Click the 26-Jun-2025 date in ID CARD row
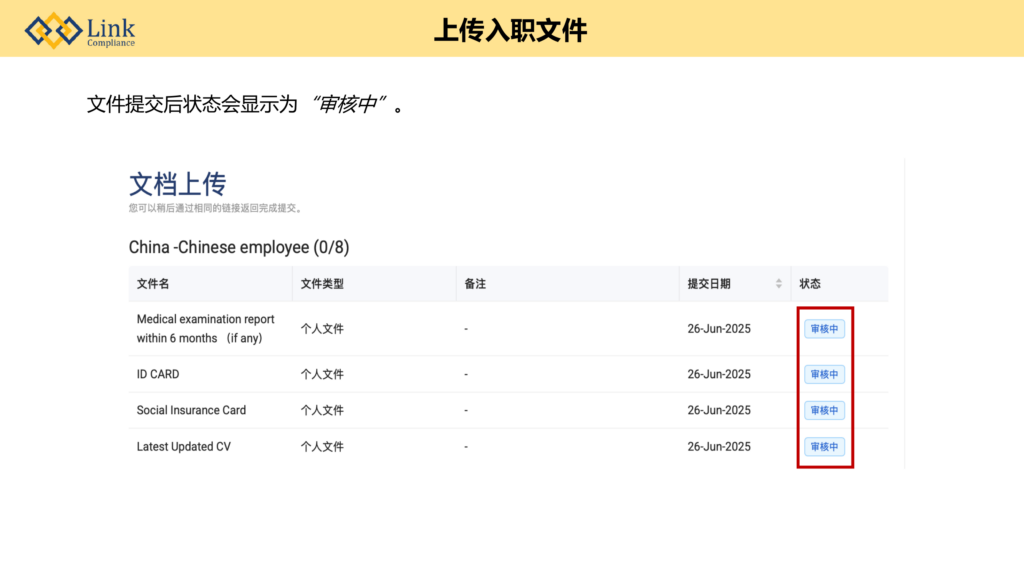This screenshot has width=1024, height=576. click(719, 374)
